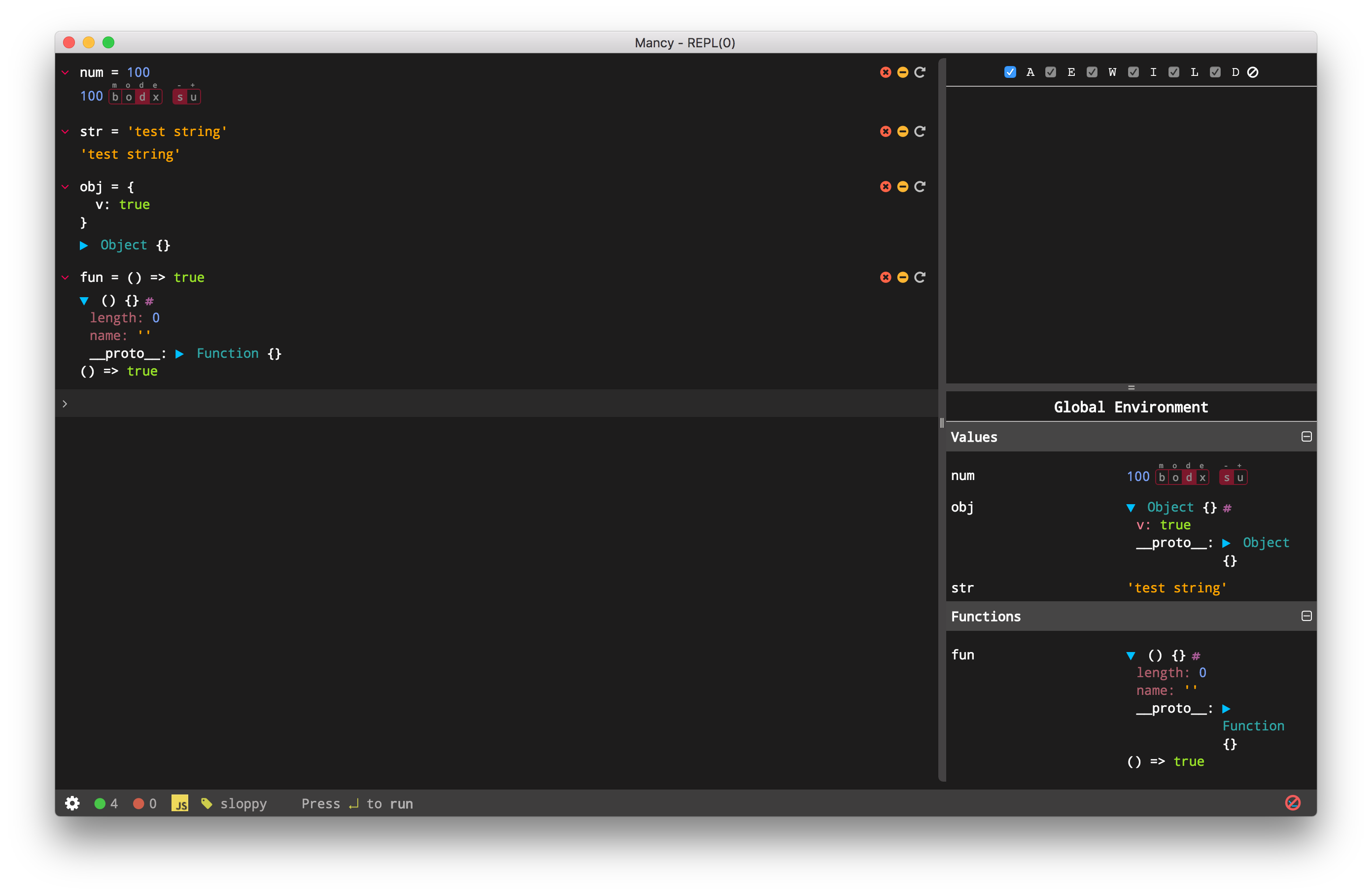Image resolution: width=1372 pixels, height=895 pixels.
Task: Click the sloppy mode tag icon
Action: coord(207,803)
